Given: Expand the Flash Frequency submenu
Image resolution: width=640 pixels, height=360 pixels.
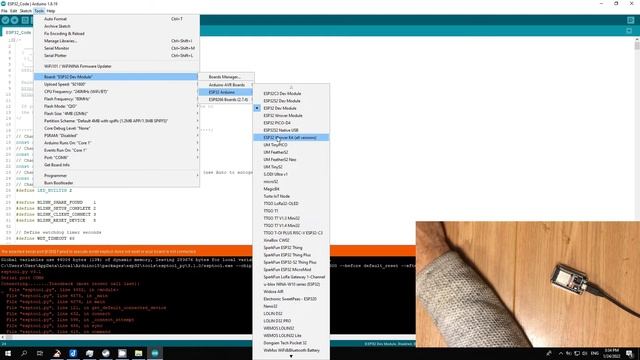Looking at the screenshot, I should point(116,99).
